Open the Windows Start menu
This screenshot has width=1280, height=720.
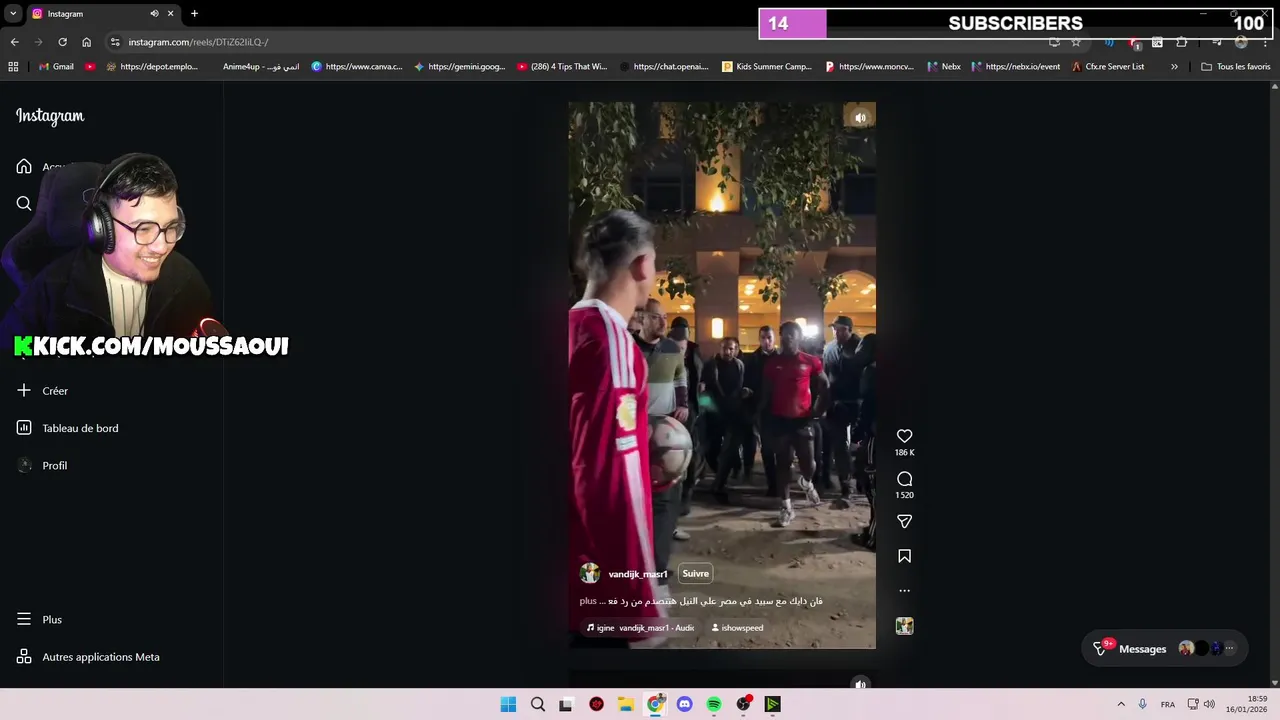508,704
